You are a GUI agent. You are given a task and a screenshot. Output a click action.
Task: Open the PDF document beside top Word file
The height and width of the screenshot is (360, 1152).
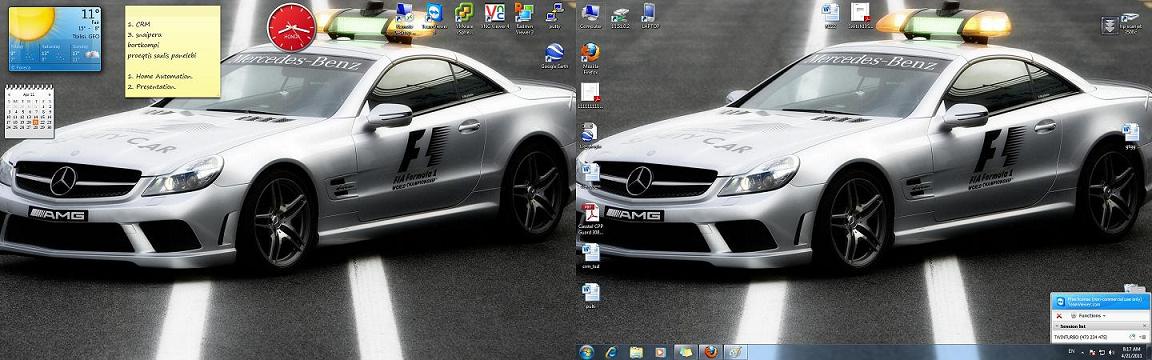tap(860, 15)
